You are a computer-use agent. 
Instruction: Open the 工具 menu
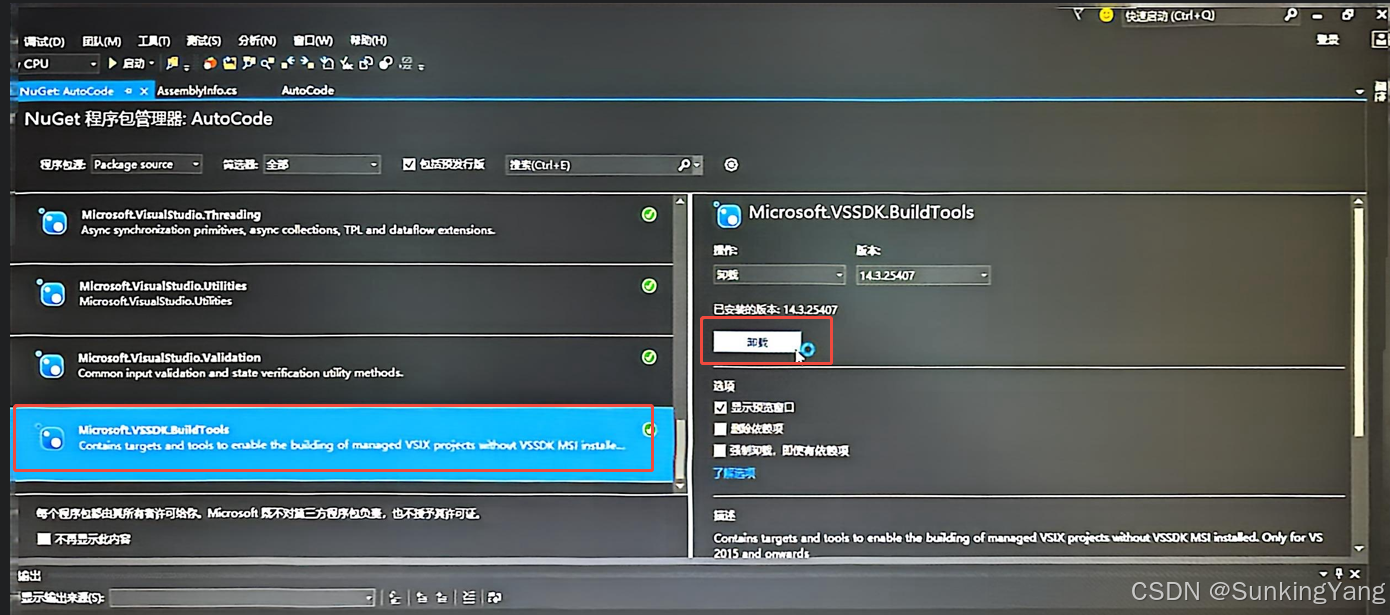tap(152, 40)
